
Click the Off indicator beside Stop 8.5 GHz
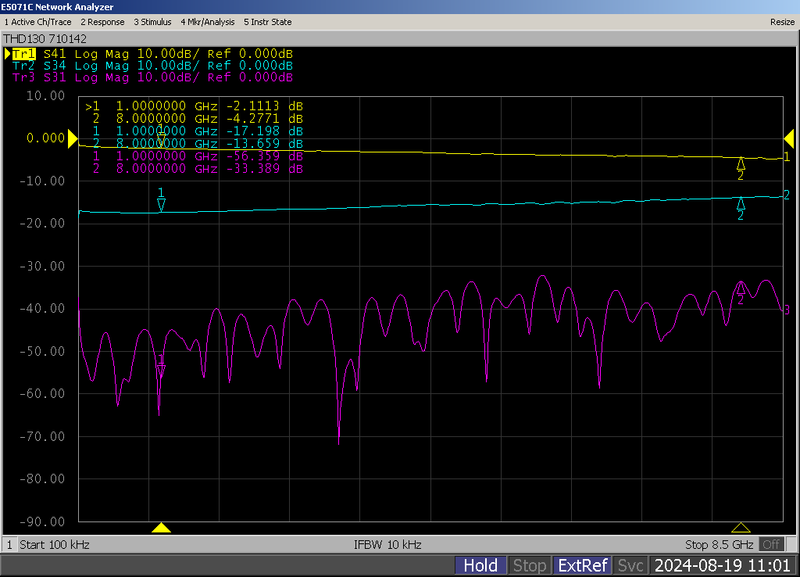pyautogui.click(x=770, y=545)
